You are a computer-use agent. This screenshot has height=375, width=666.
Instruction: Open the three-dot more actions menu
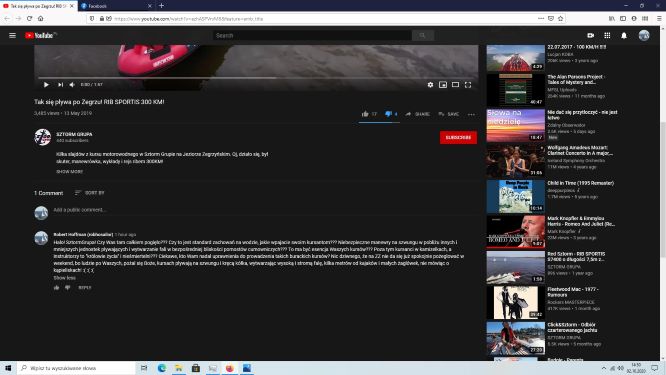[471, 114]
